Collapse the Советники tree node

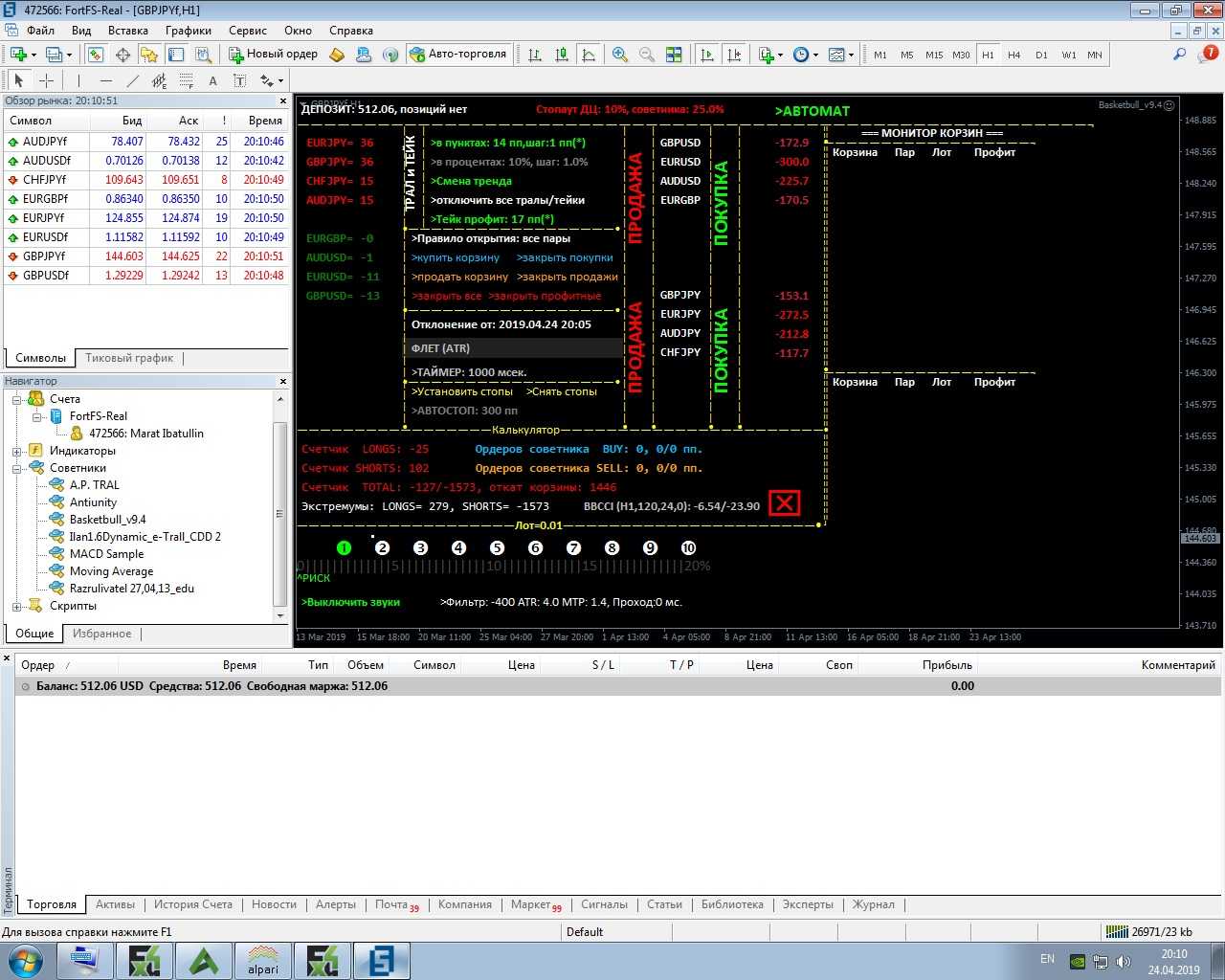pos(17,468)
